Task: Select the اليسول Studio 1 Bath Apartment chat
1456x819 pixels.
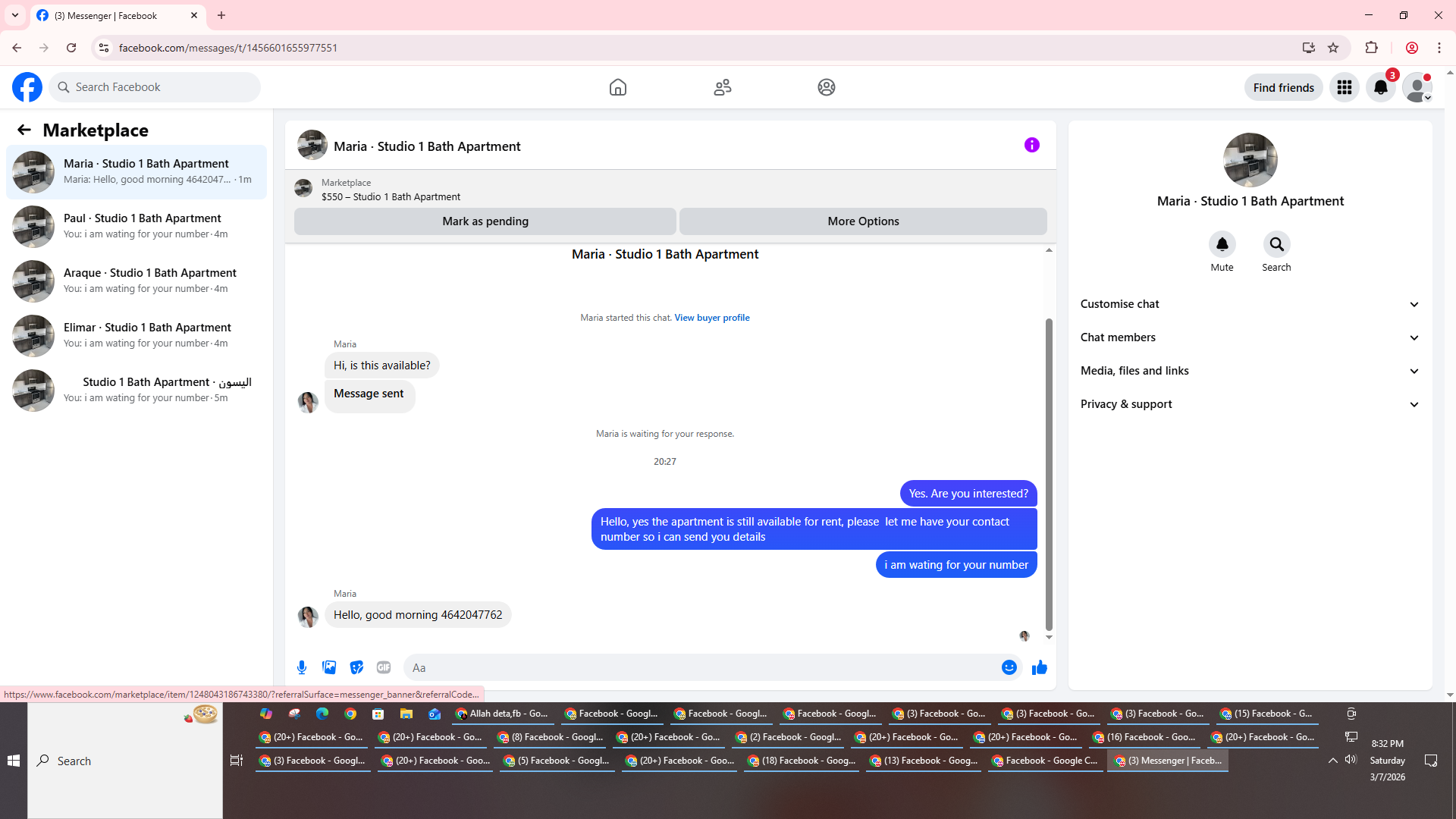Action: [x=136, y=391]
